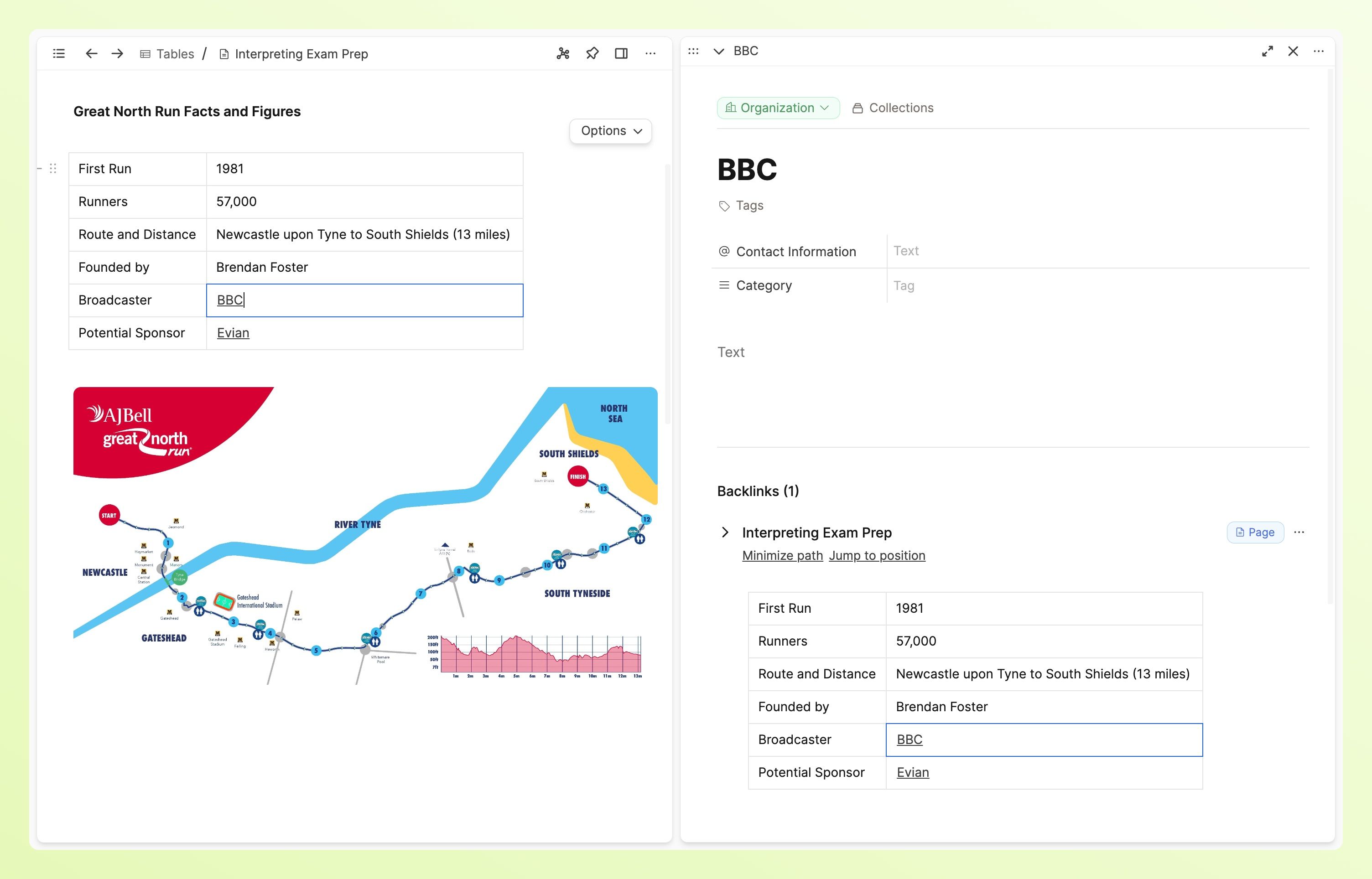This screenshot has width=1372, height=879.
Task: Open the sidebar list menu icon
Action: tap(59, 54)
